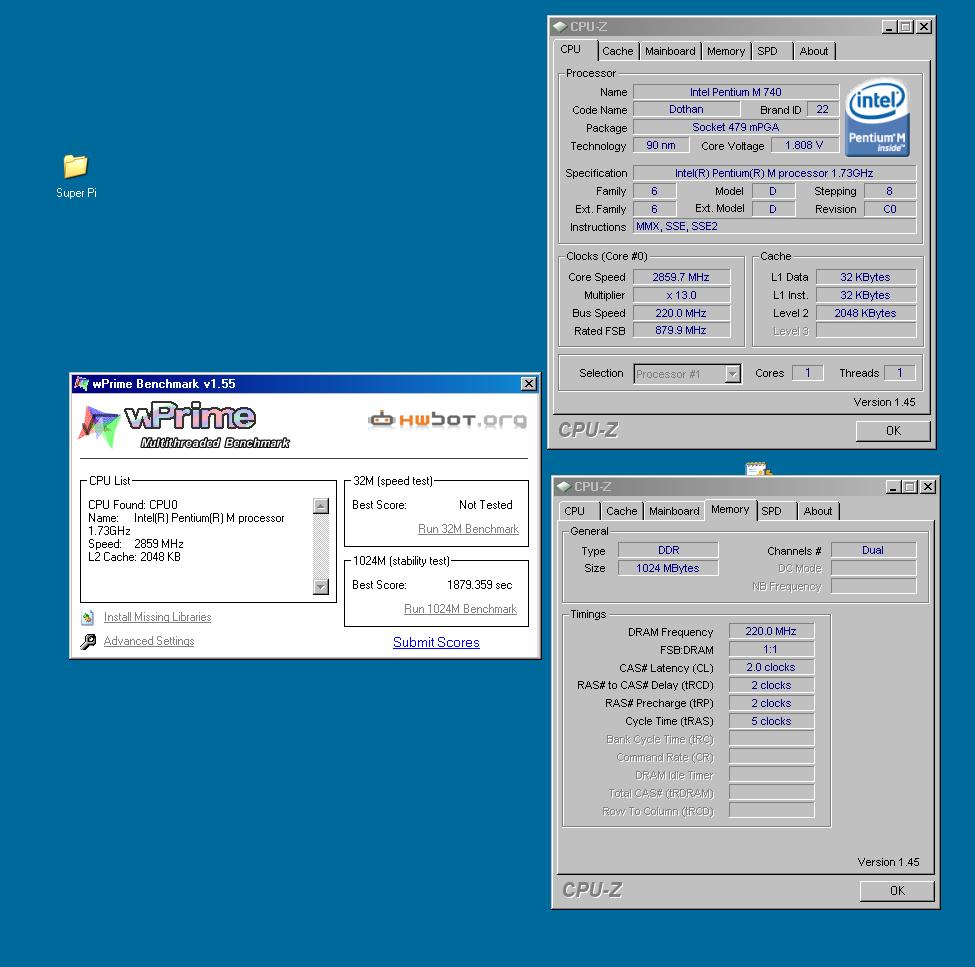Click the Instructions MMX, SSE, SSE2 field

[x=774, y=226]
